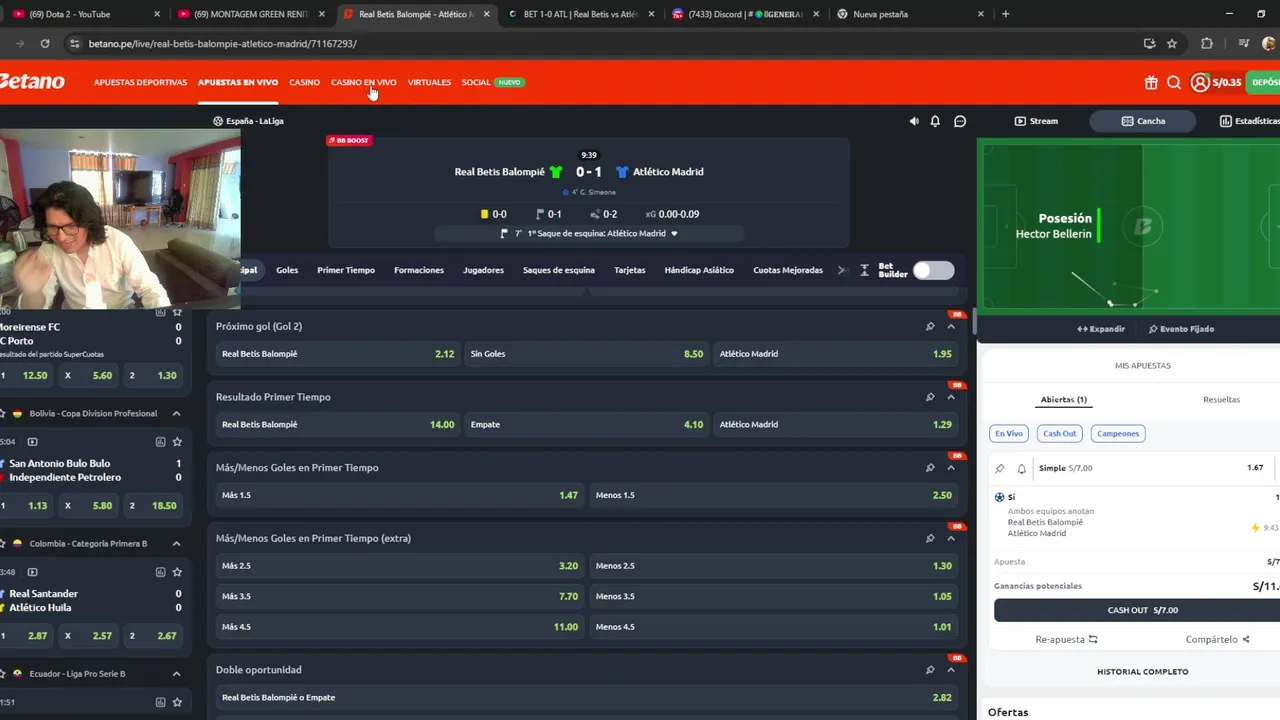Select Real Betis Balompié o Empate 2.82
1280x720 pixels.
(587, 698)
